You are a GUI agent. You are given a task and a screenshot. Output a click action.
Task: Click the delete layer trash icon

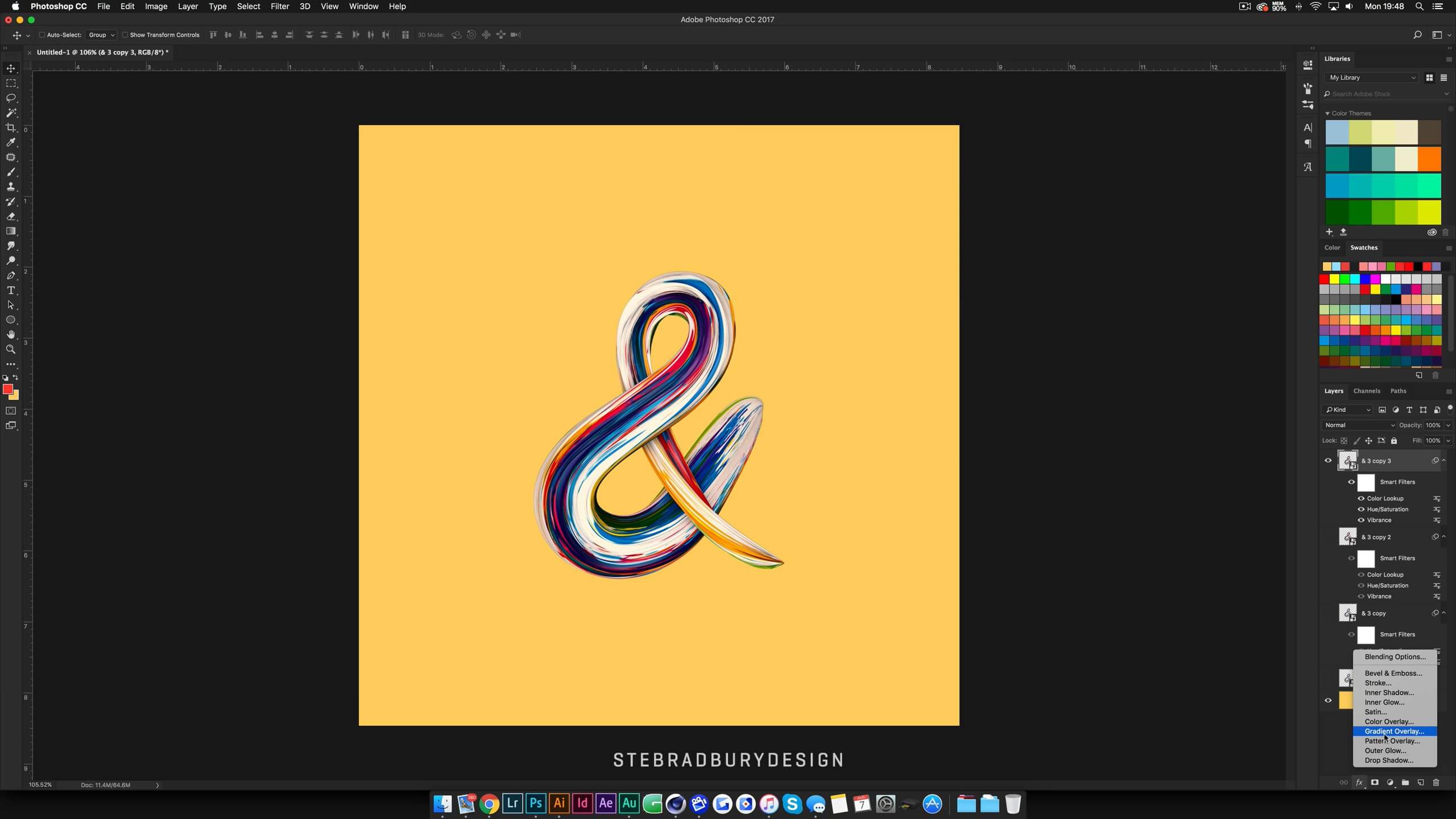1436,783
